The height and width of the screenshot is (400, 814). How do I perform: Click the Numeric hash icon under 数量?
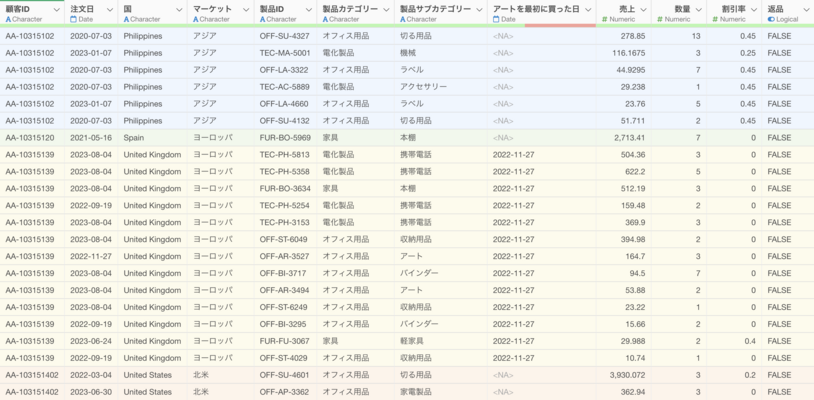660,19
